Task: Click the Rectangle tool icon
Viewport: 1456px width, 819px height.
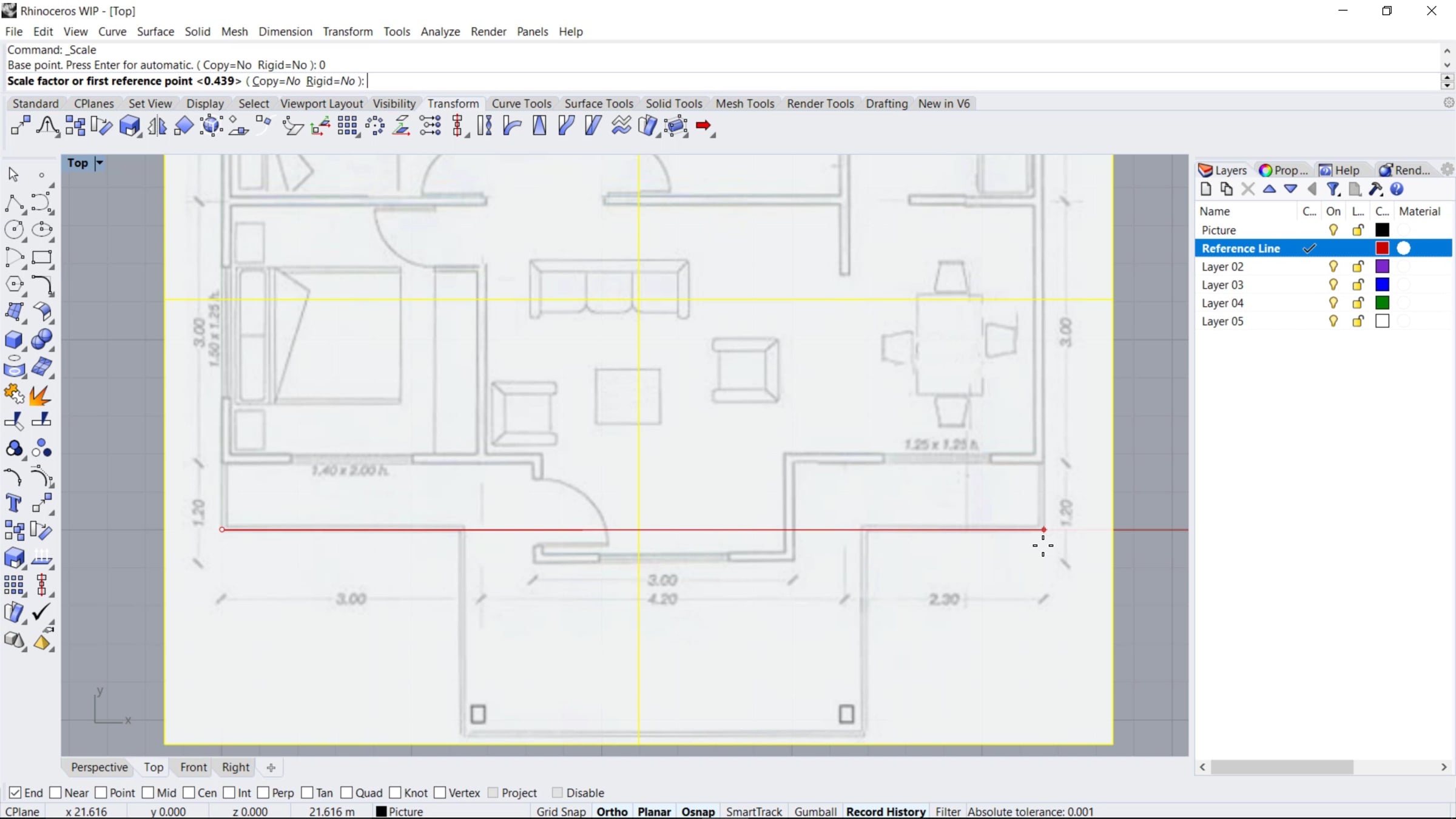Action: point(41,257)
